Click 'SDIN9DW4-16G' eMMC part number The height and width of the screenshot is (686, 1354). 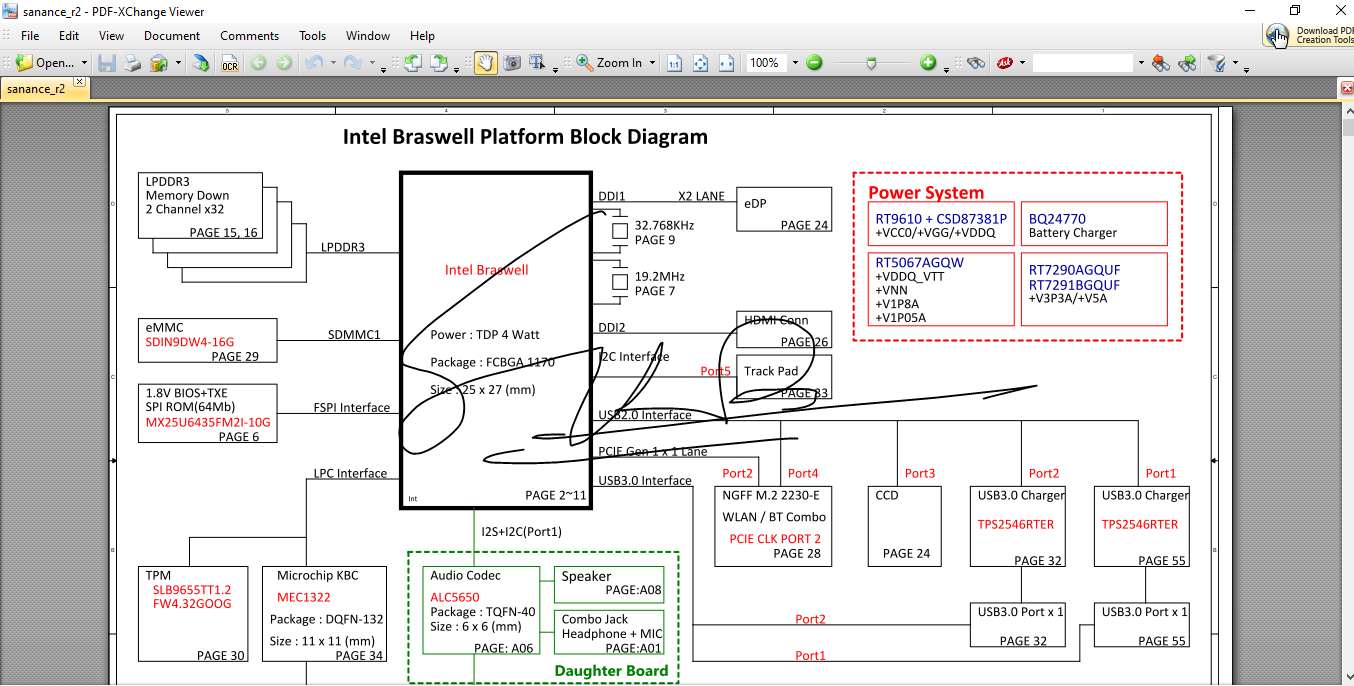tap(190, 342)
